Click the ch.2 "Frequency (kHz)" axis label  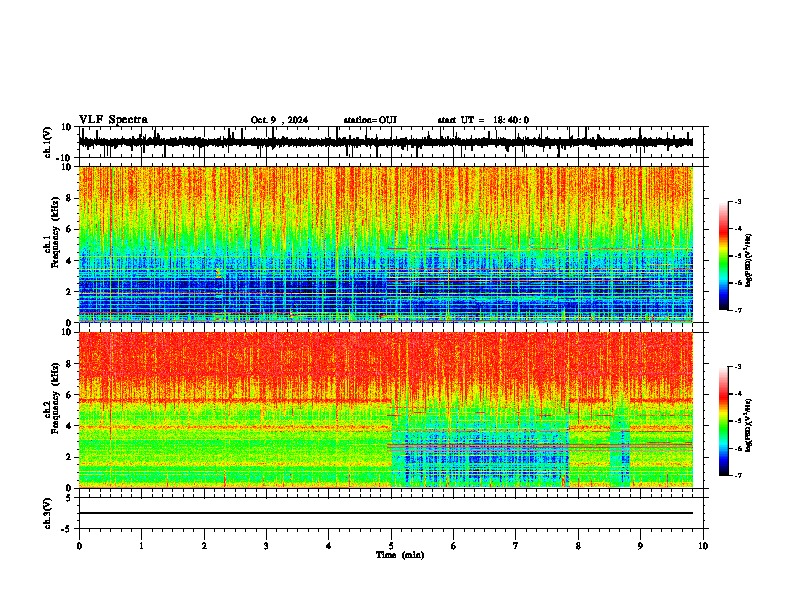(x=55, y=398)
